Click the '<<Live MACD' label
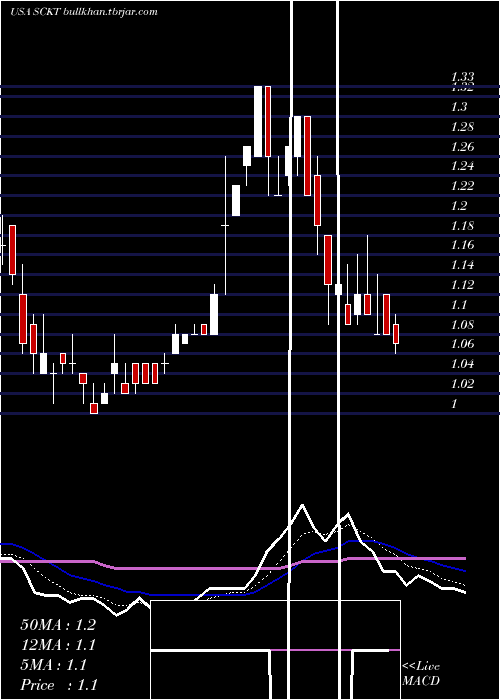 click(x=421, y=673)
